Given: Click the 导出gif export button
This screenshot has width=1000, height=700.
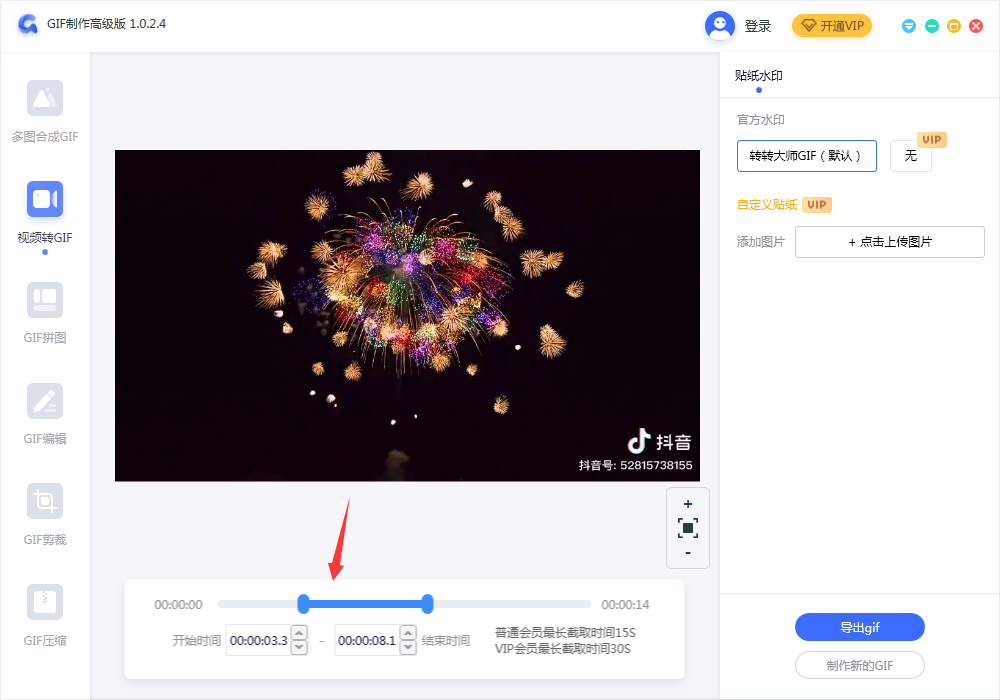Looking at the screenshot, I should tap(859, 627).
